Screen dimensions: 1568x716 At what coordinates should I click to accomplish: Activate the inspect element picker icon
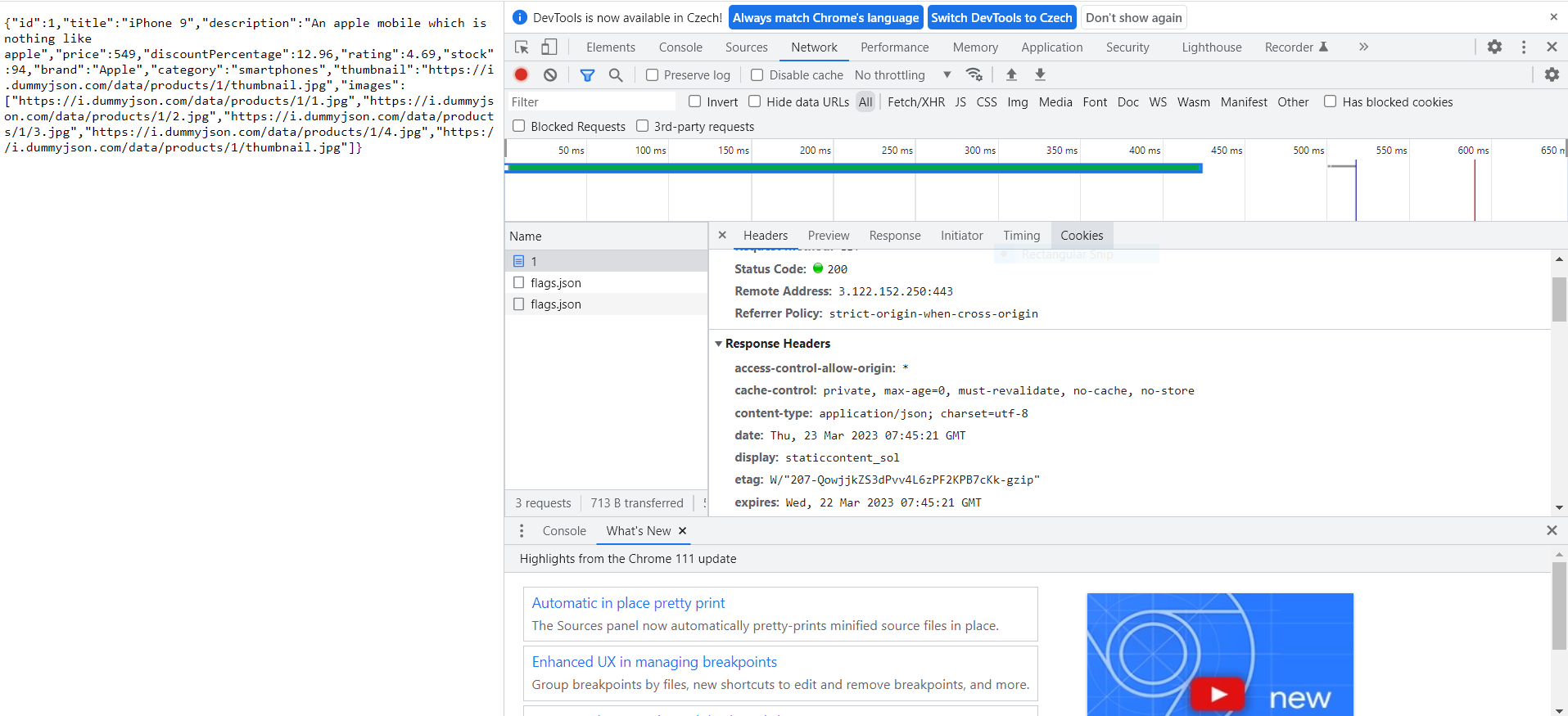coord(522,47)
